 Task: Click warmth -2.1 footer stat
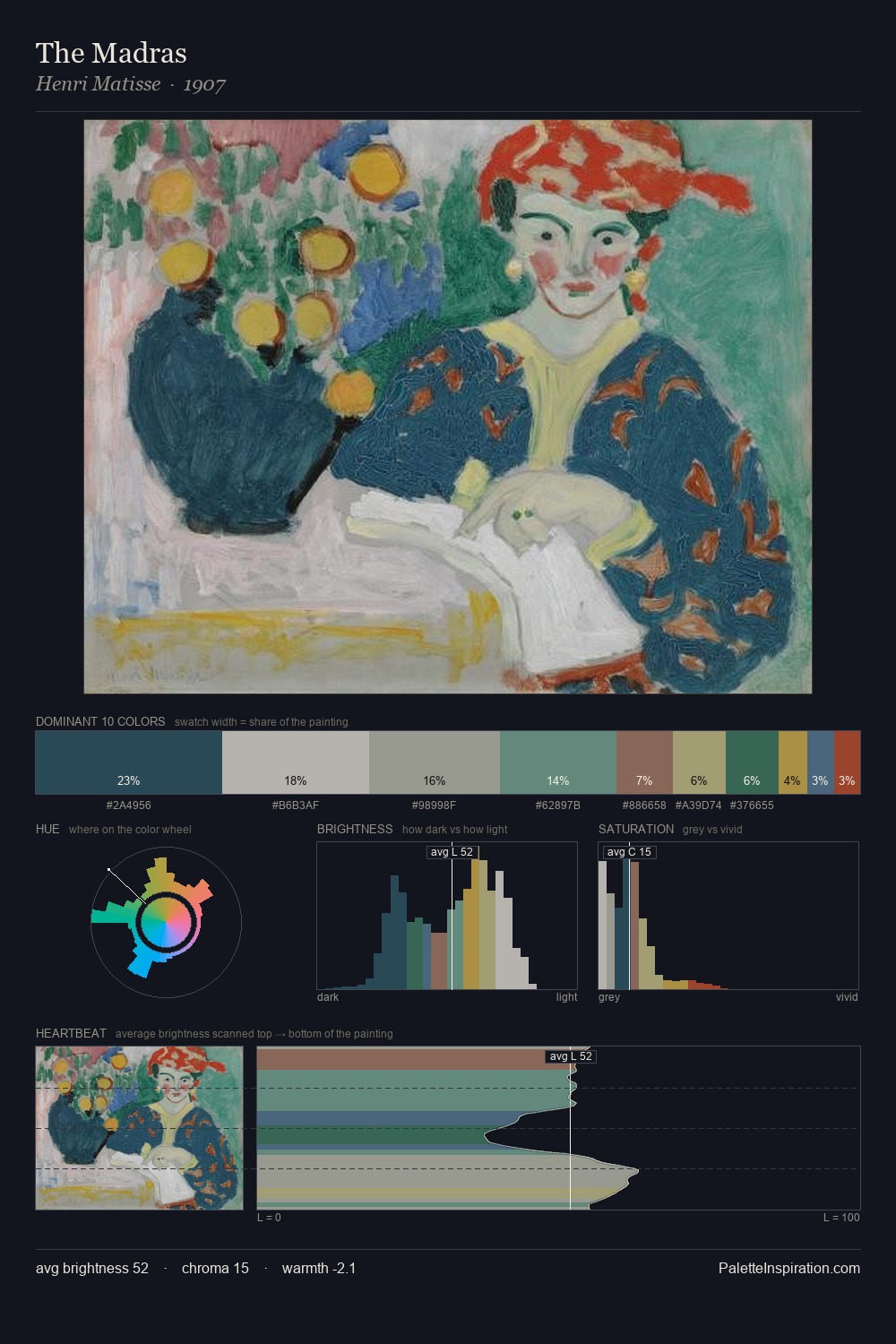coord(319,1268)
